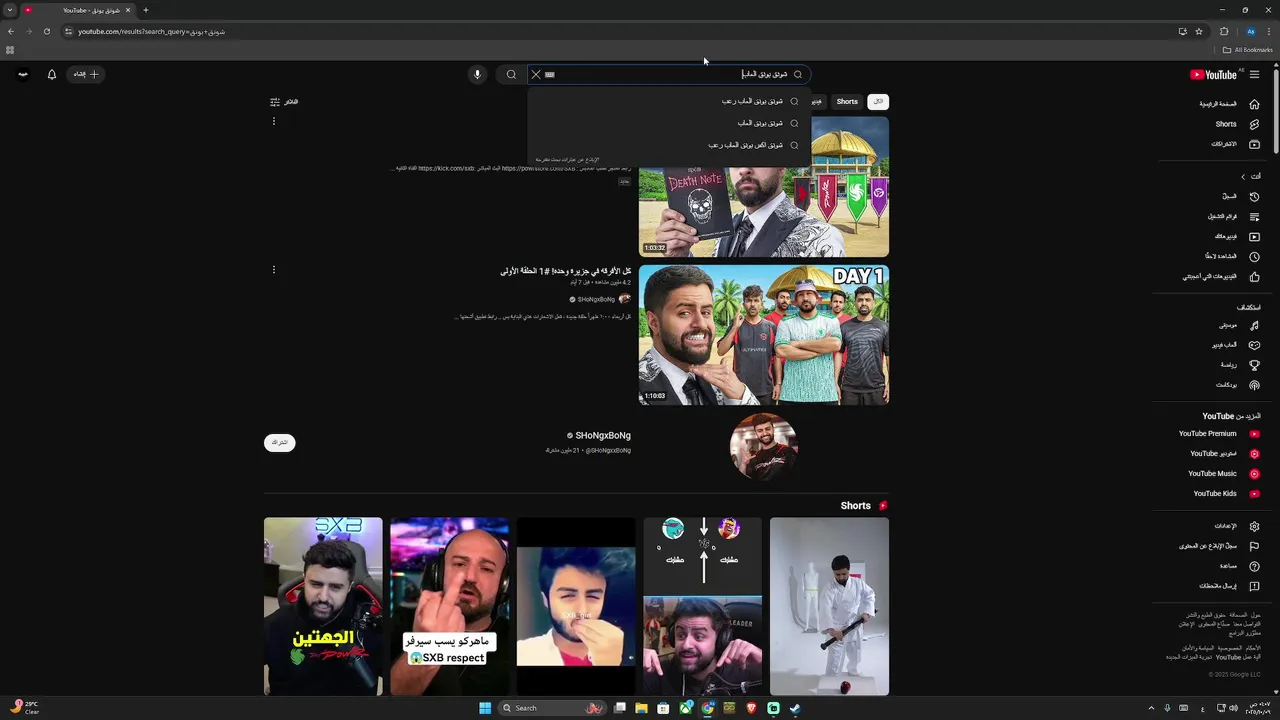The width and height of the screenshot is (1280, 720).
Task: Open Chrome extensions puzzle icon
Action: 1224,31
